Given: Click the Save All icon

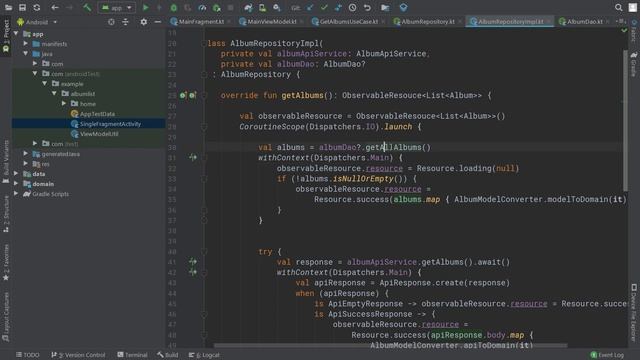Looking at the screenshot, I should click(22, 7).
